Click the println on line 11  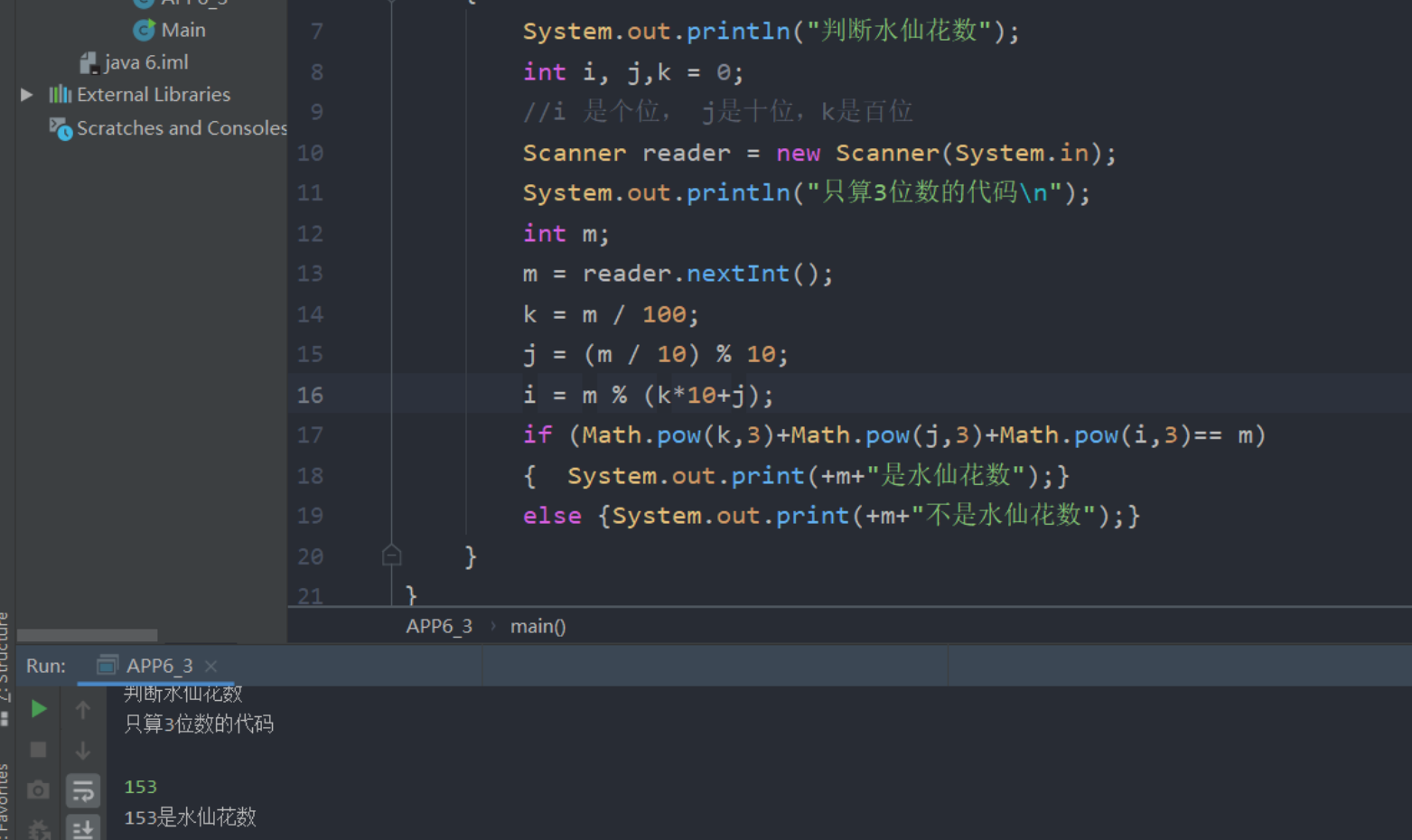[x=806, y=192]
